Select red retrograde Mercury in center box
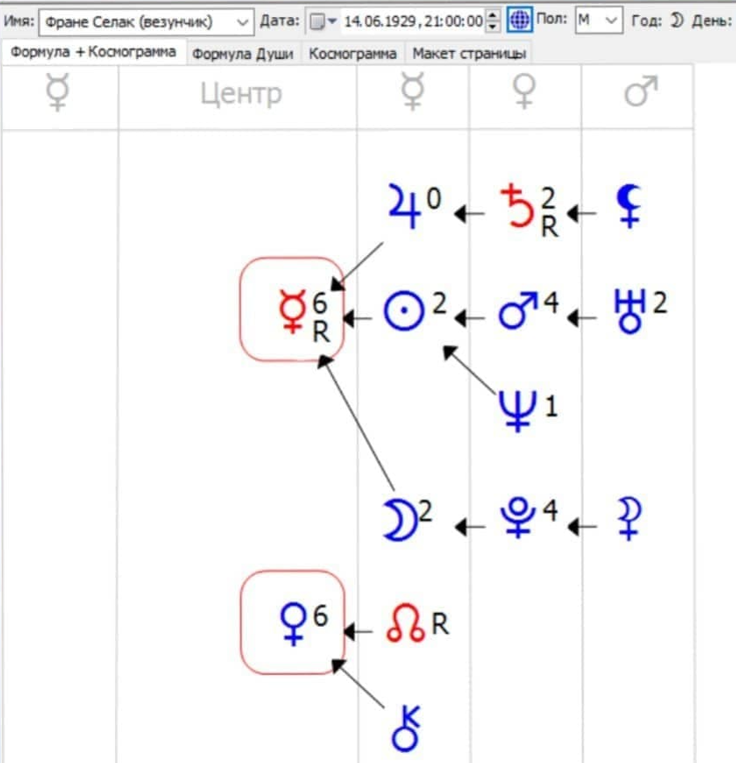 point(292,311)
